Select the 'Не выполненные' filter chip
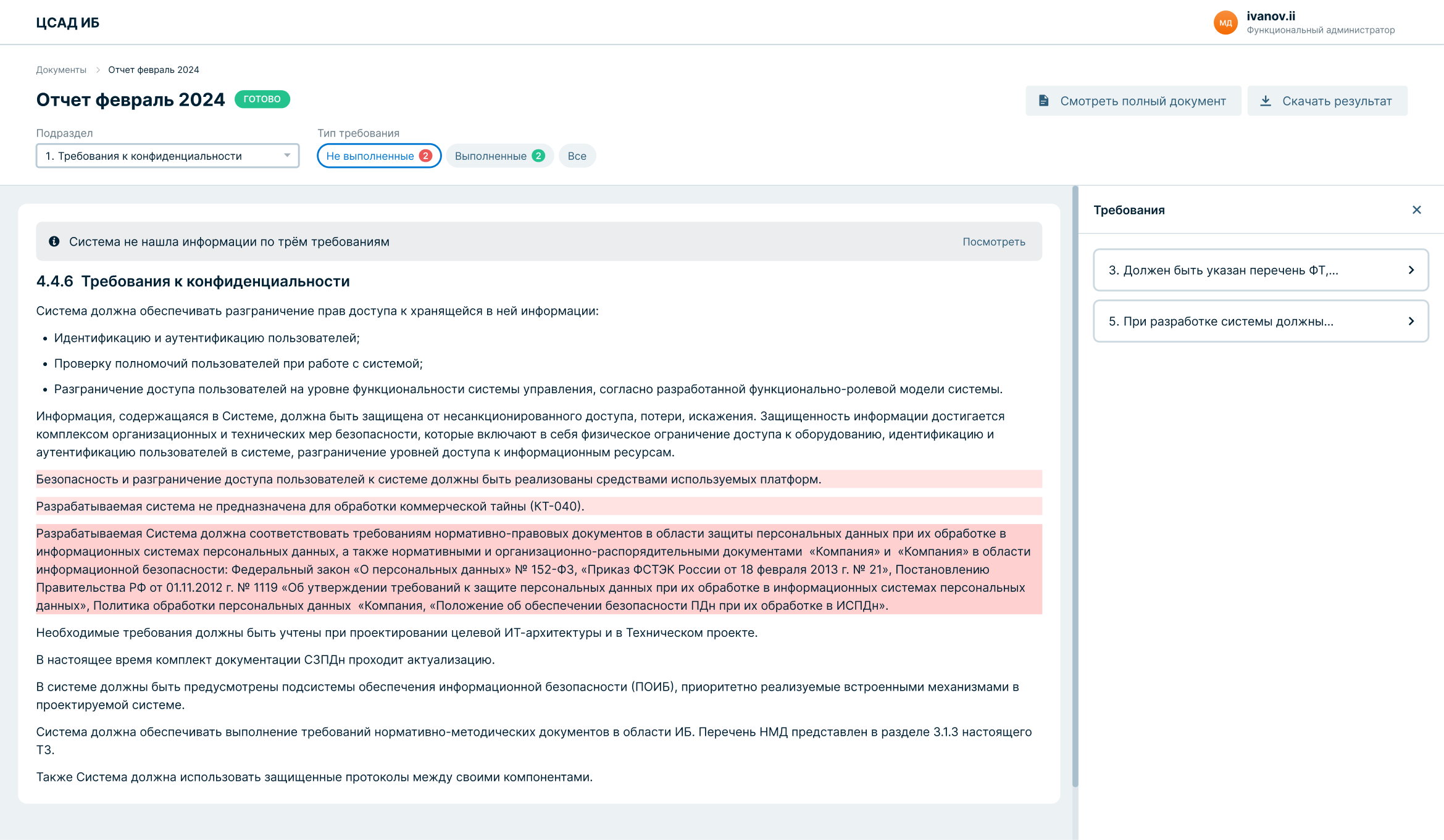 coord(378,156)
